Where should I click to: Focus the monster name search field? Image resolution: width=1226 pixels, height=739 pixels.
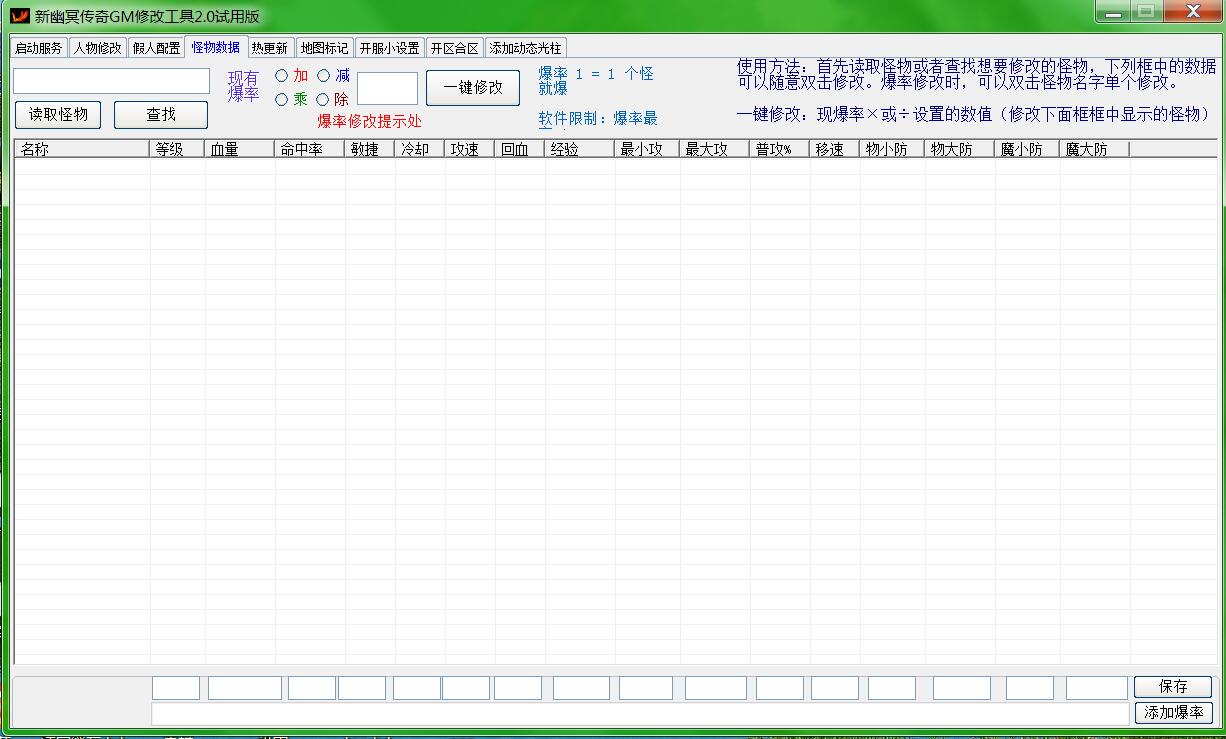(111, 81)
